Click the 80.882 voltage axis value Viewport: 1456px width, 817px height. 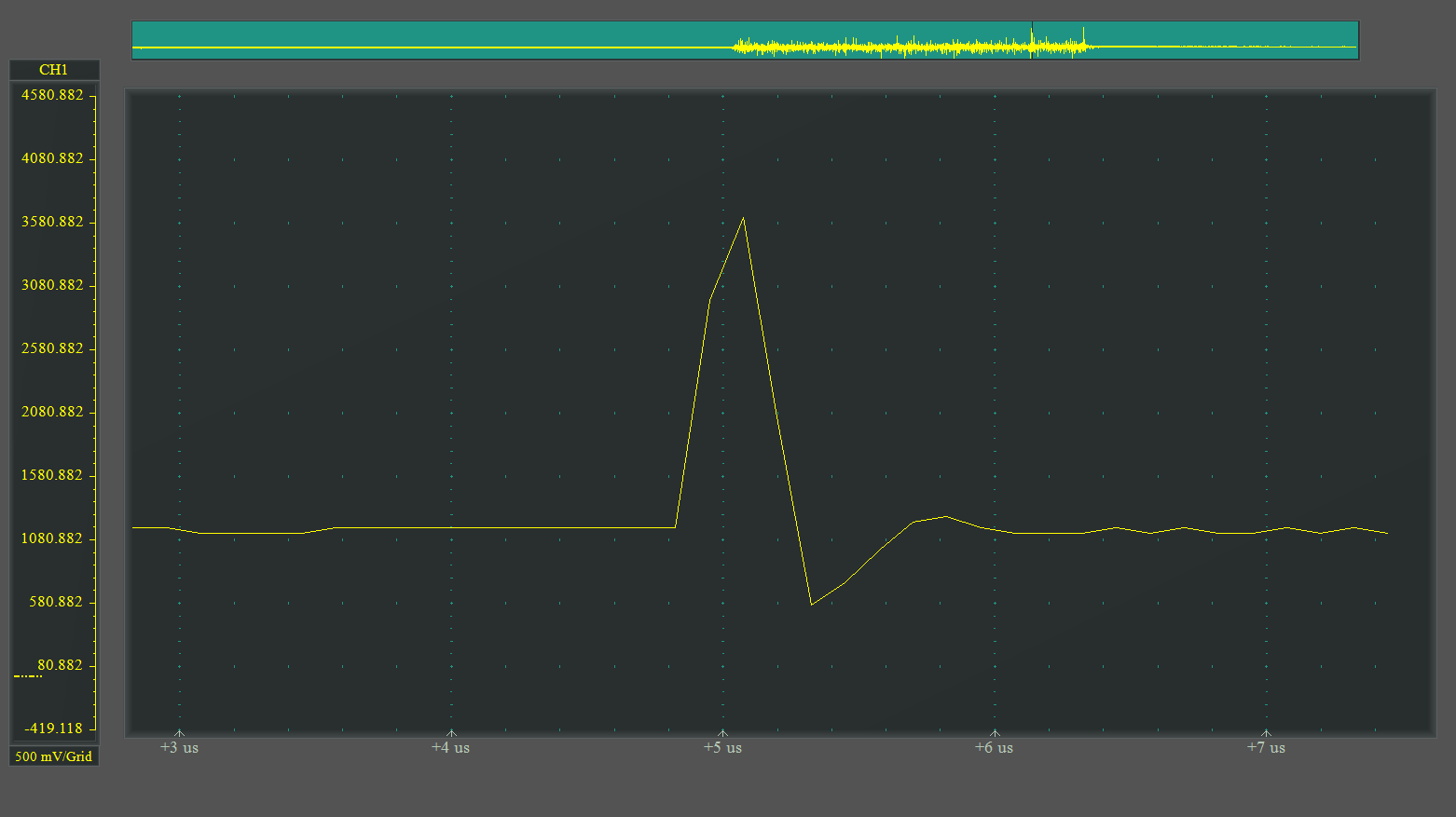tap(60, 665)
